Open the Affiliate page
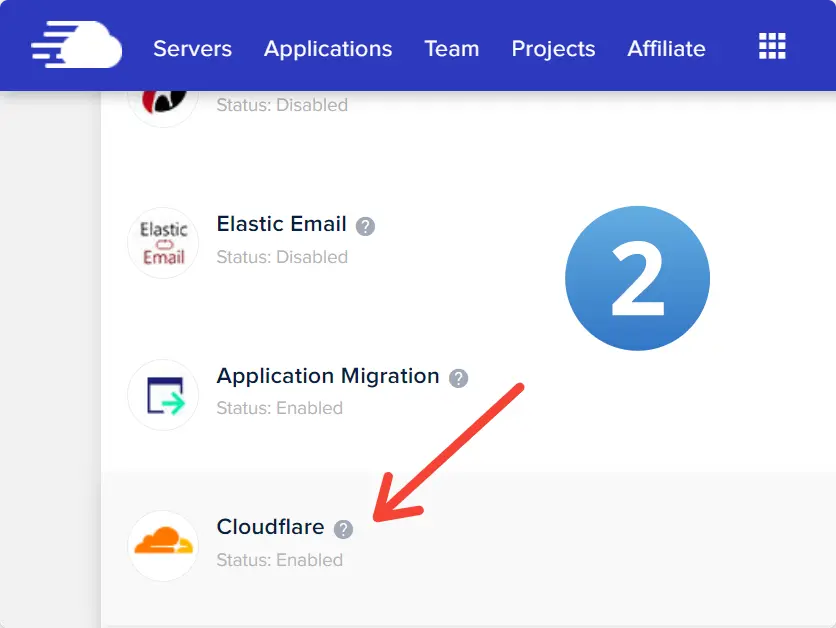The image size is (836, 628). (666, 49)
